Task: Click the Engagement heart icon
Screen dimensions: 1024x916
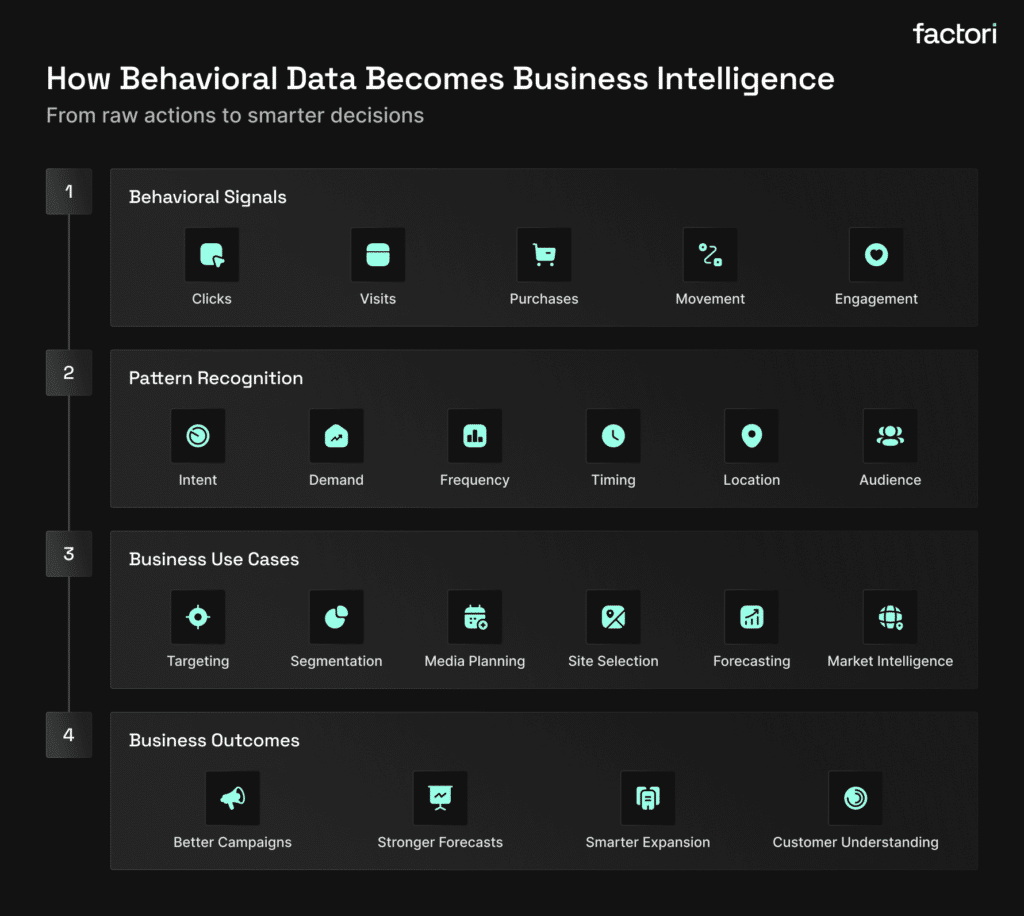Action: pyautogui.click(x=876, y=255)
